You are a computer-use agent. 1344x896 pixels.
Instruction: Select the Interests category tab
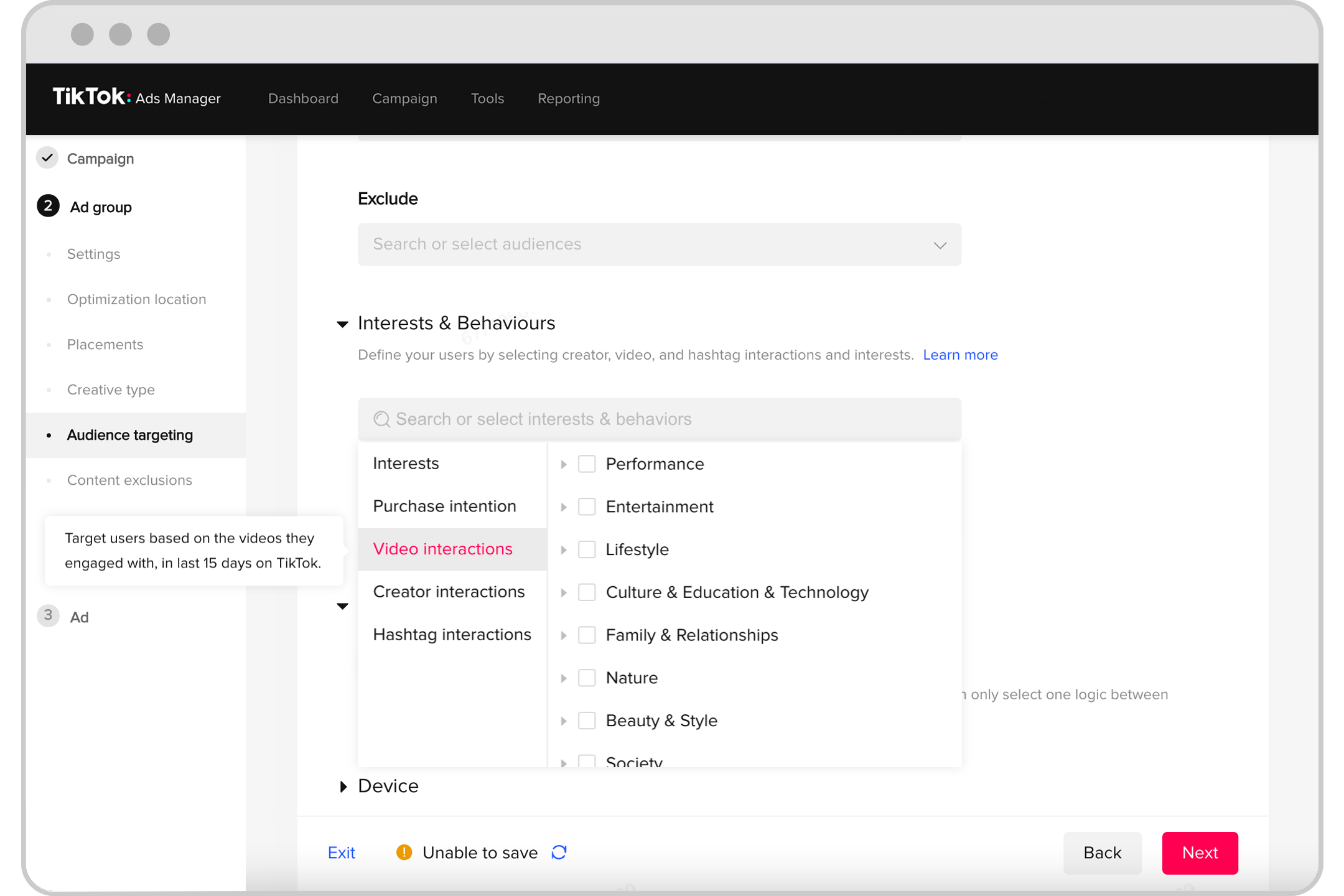pyautogui.click(x=452, y=464)
